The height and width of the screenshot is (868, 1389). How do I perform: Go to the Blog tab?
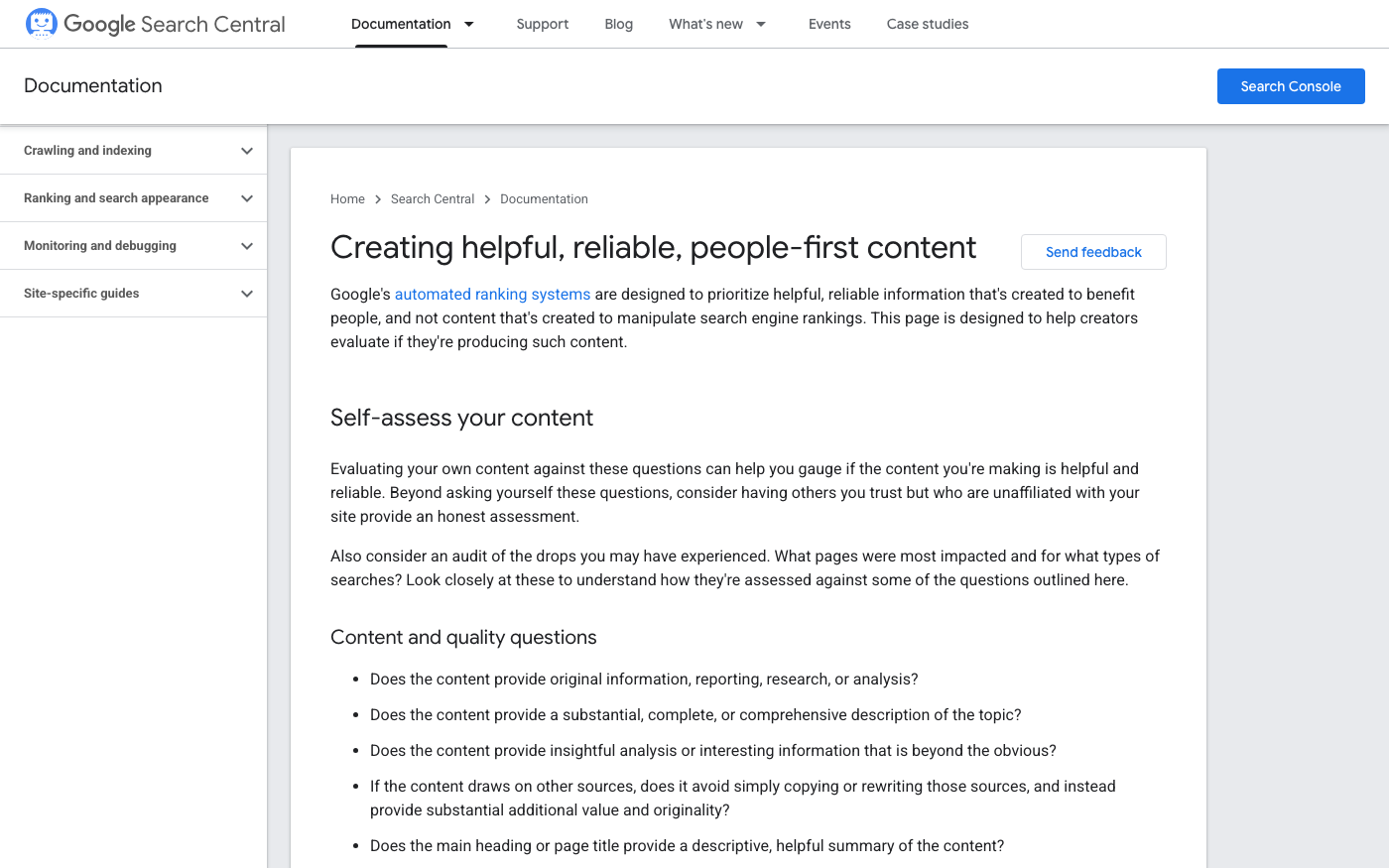618,24
